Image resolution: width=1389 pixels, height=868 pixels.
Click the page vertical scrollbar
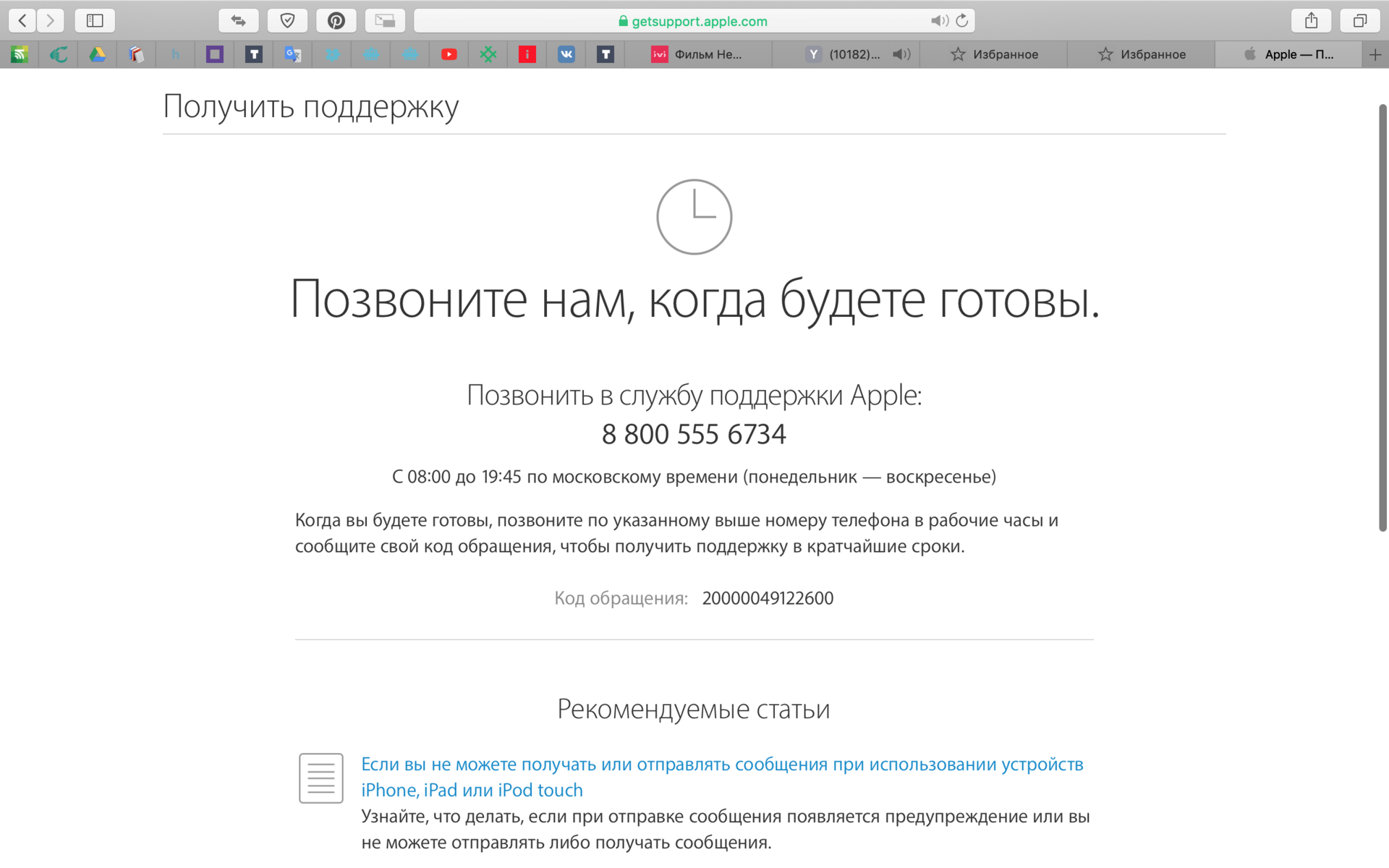(x=1382, y=318)
